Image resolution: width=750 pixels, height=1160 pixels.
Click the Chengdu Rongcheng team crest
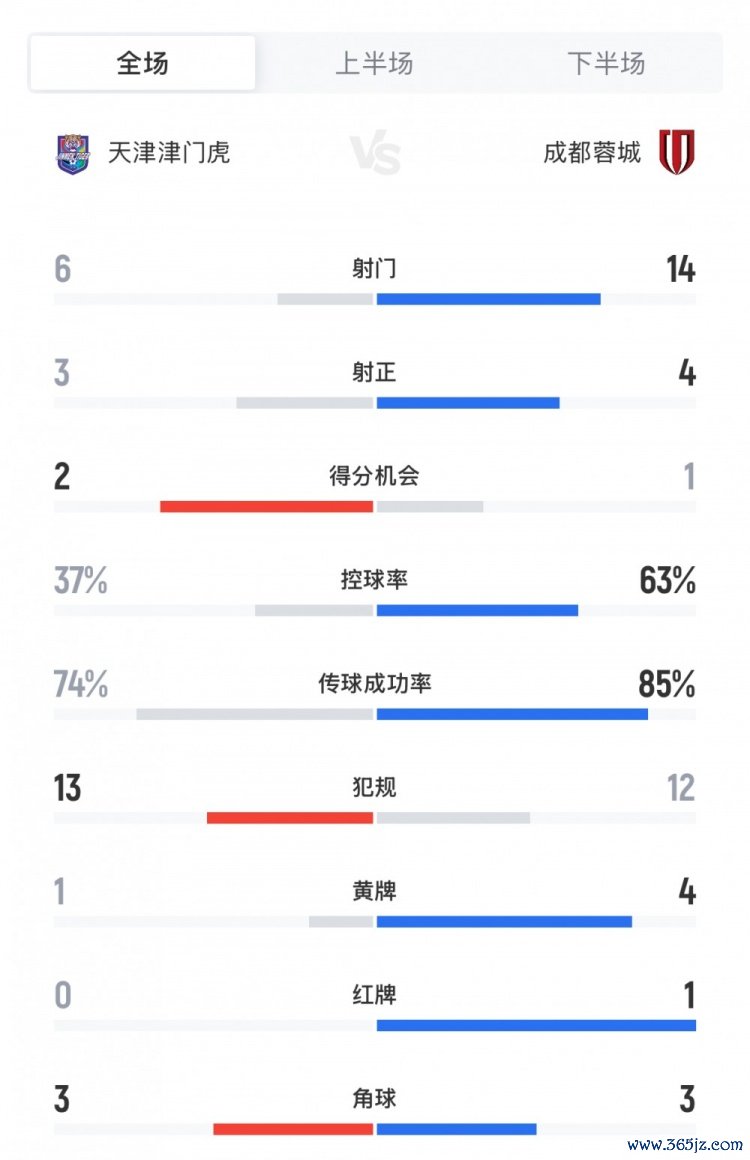point(677,152)
